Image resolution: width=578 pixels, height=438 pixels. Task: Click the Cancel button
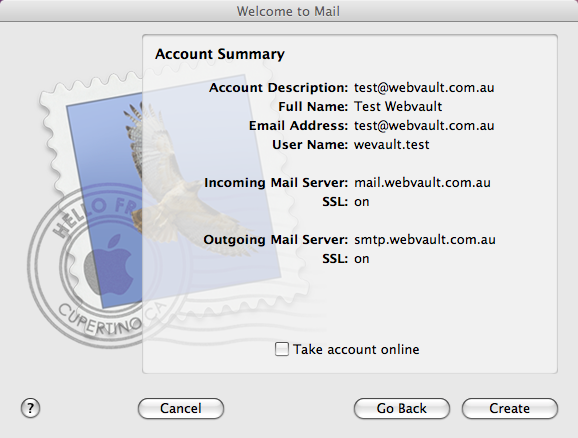pyautogui.click(x=181, y=409)
